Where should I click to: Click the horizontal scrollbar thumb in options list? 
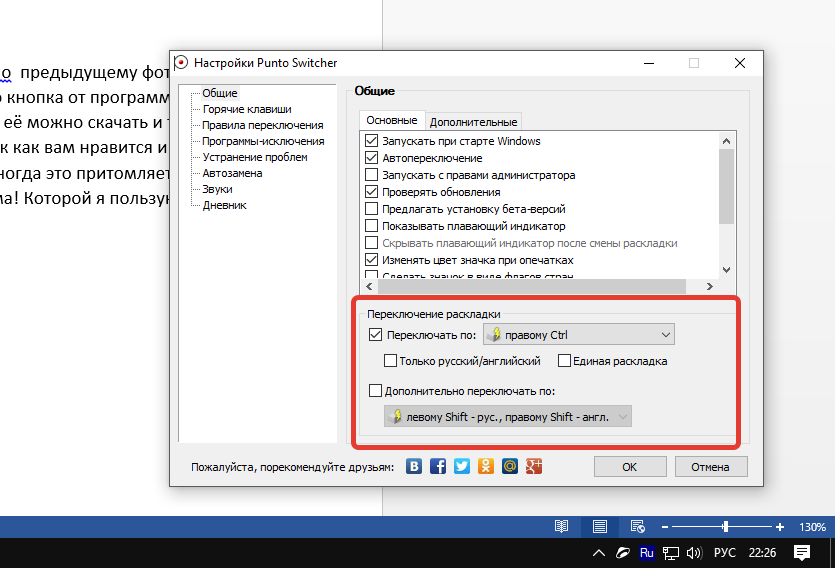pos(532,286)
